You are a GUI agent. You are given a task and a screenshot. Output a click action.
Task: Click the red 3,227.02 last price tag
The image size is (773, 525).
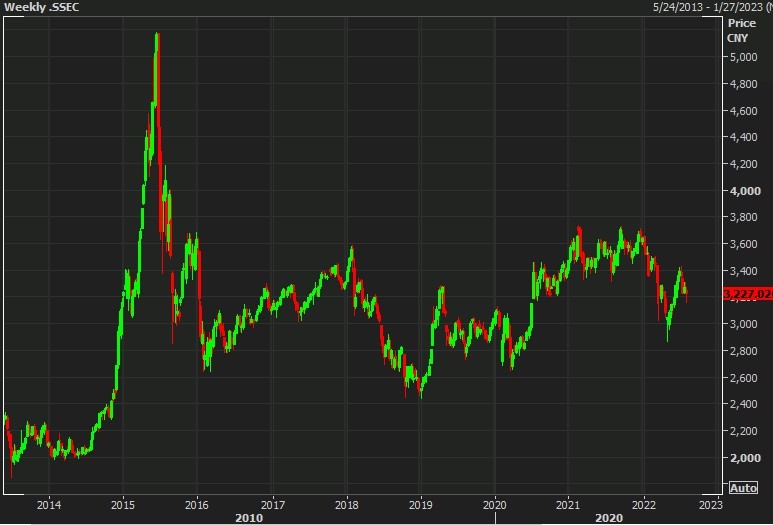click(748, 294)
